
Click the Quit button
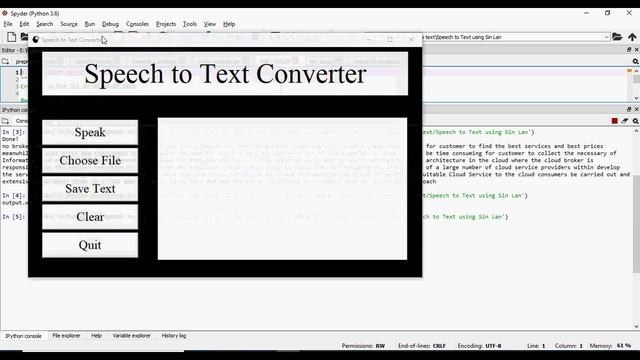[90, 245]
